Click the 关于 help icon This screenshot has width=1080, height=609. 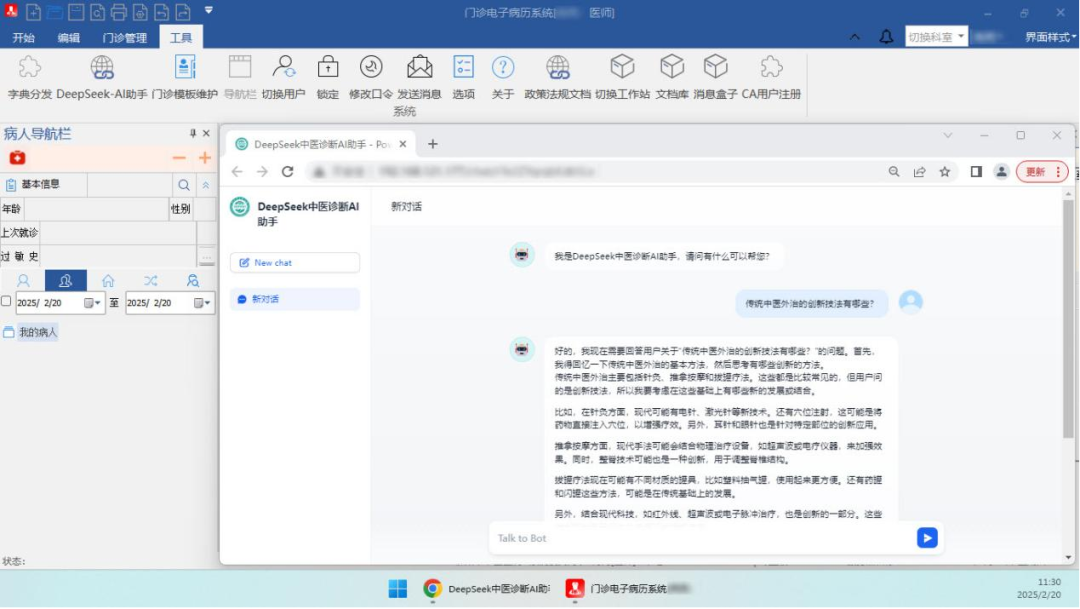pos(503,77)
